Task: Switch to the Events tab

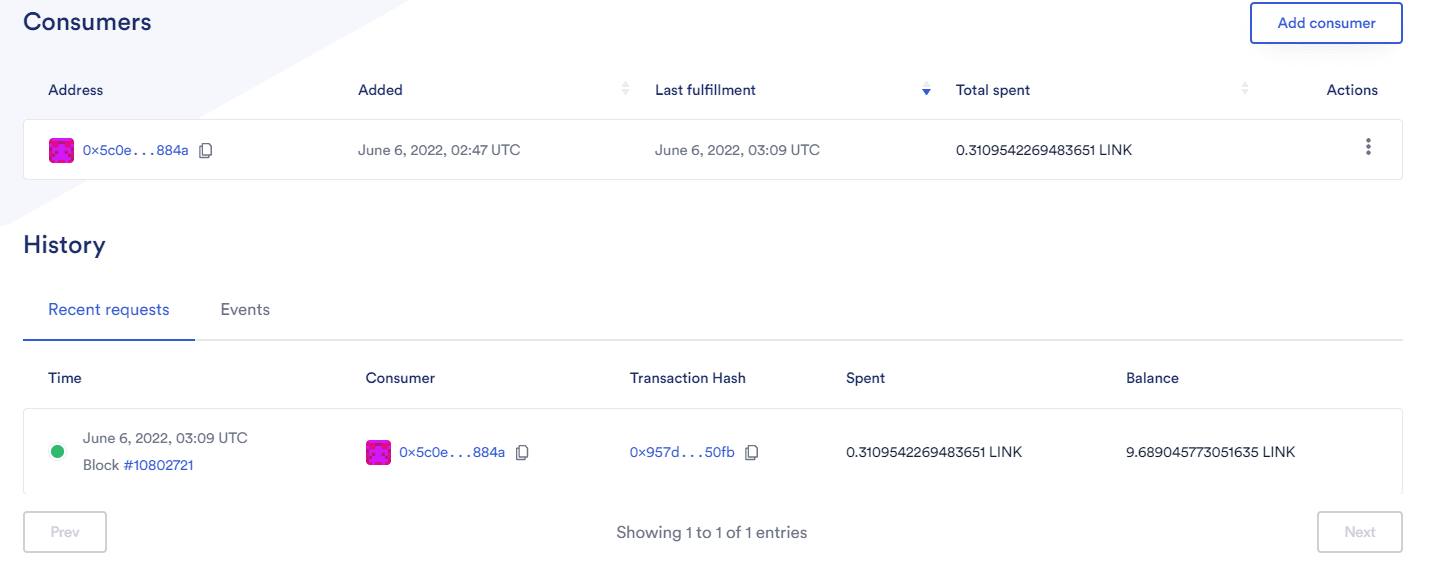Action: click(245, 310)
